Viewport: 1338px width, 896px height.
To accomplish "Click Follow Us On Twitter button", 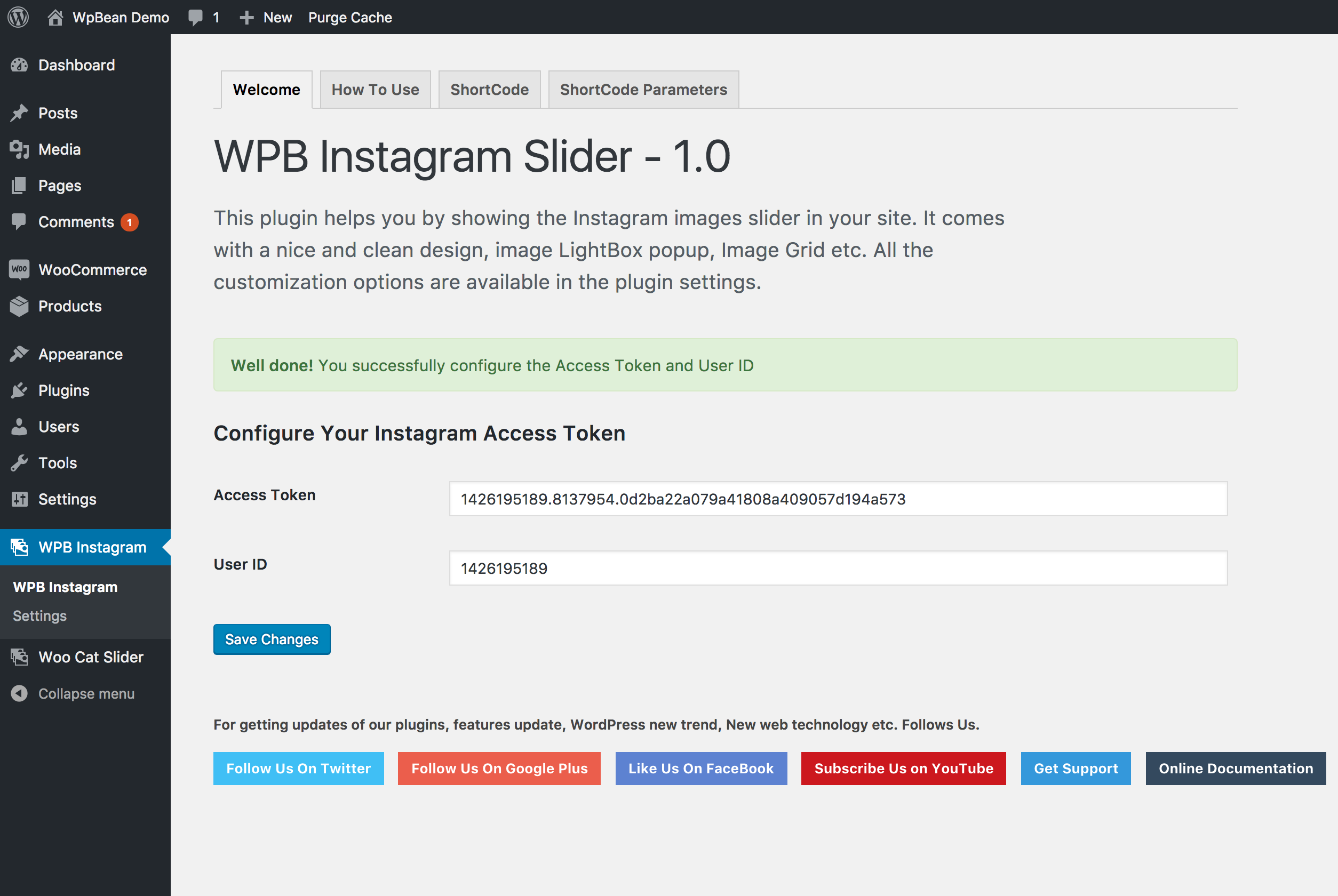I will point(299,769).
